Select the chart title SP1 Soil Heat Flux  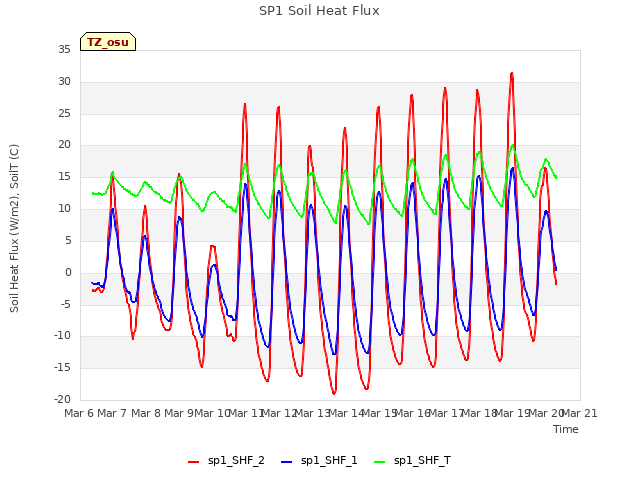319,11
